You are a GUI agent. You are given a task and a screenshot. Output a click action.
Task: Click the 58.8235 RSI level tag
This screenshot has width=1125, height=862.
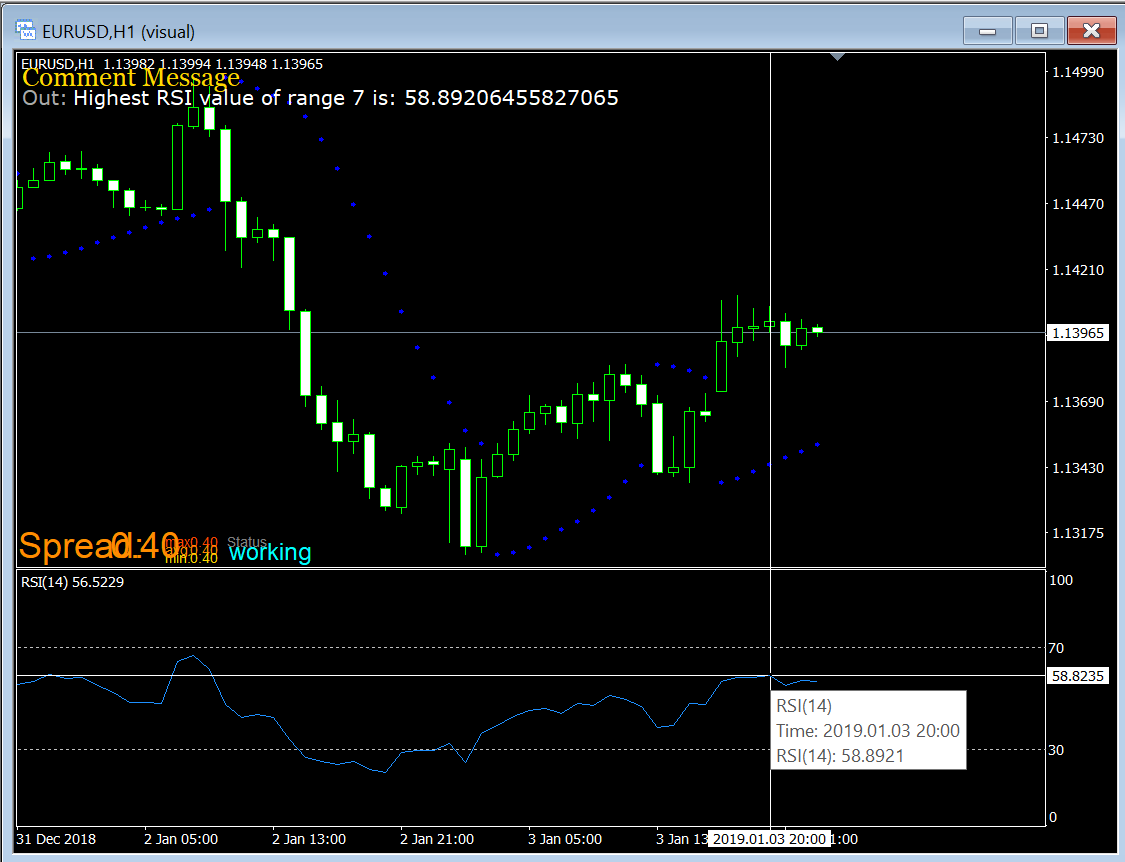pyautogui.click(x=1078, y=676)
